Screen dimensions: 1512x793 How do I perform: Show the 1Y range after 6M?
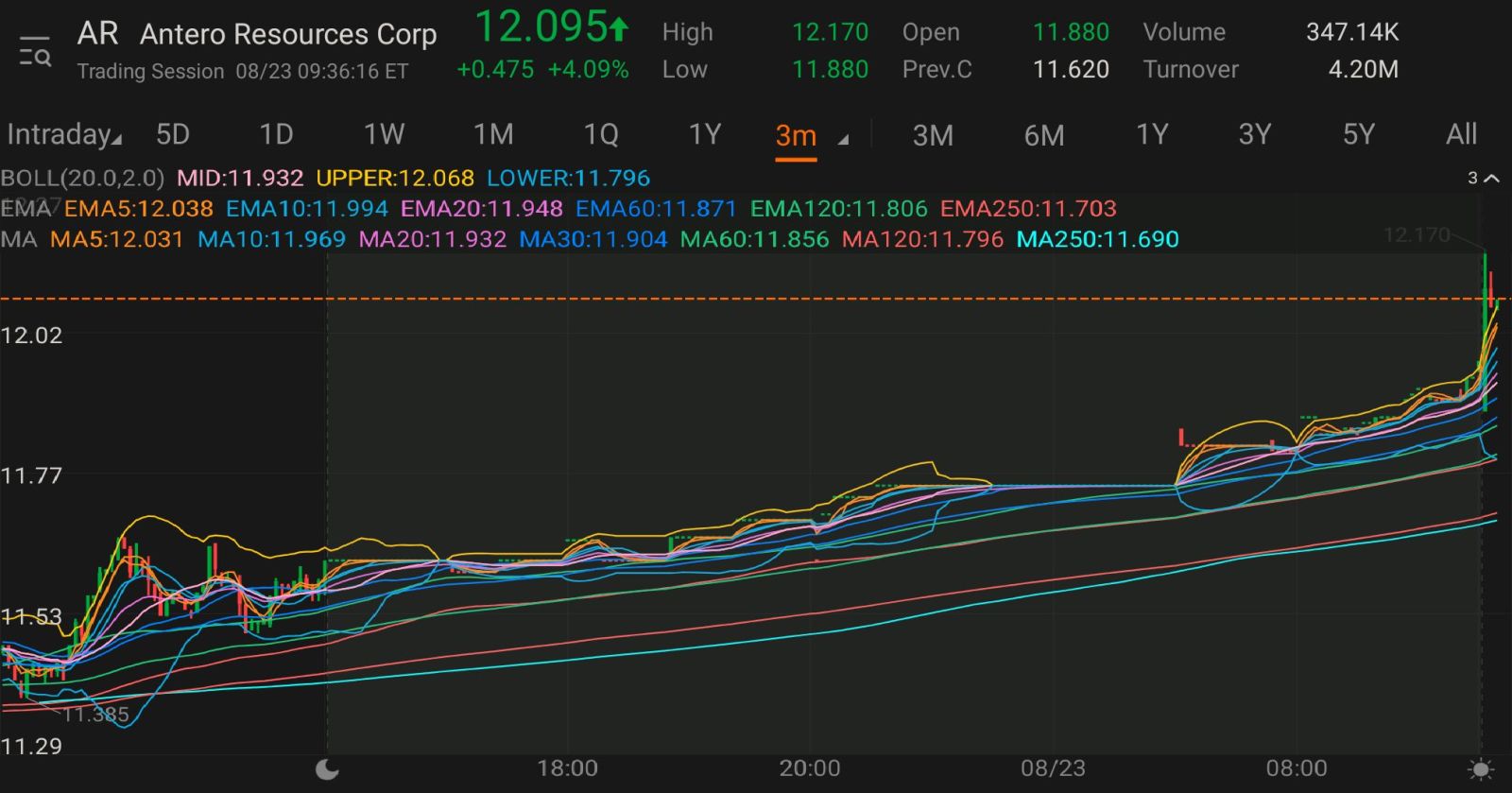pyautogui.click(x=1152, y=134)
